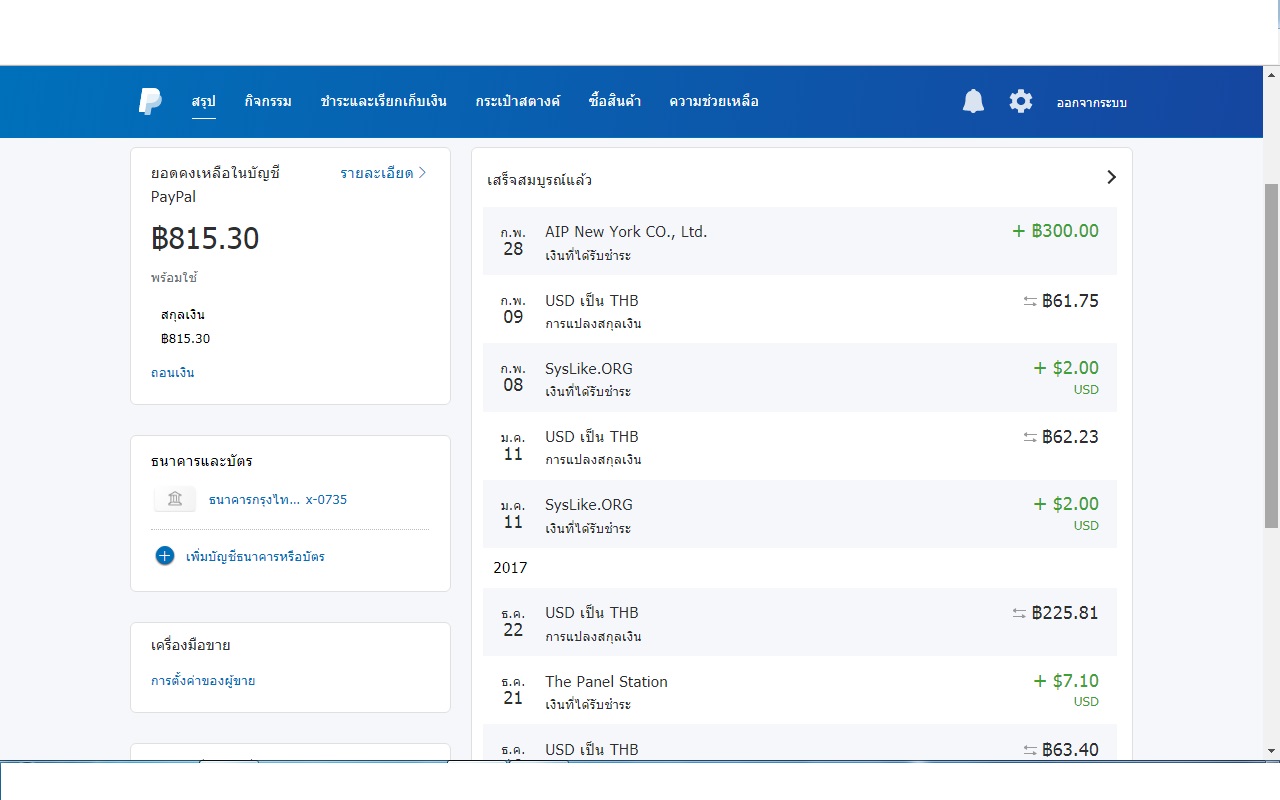Open the กระเป๋าสตางค์ menu
The height and width of the screenshot is (800, 1280).
pyautogui.click(x=518, y=101)
